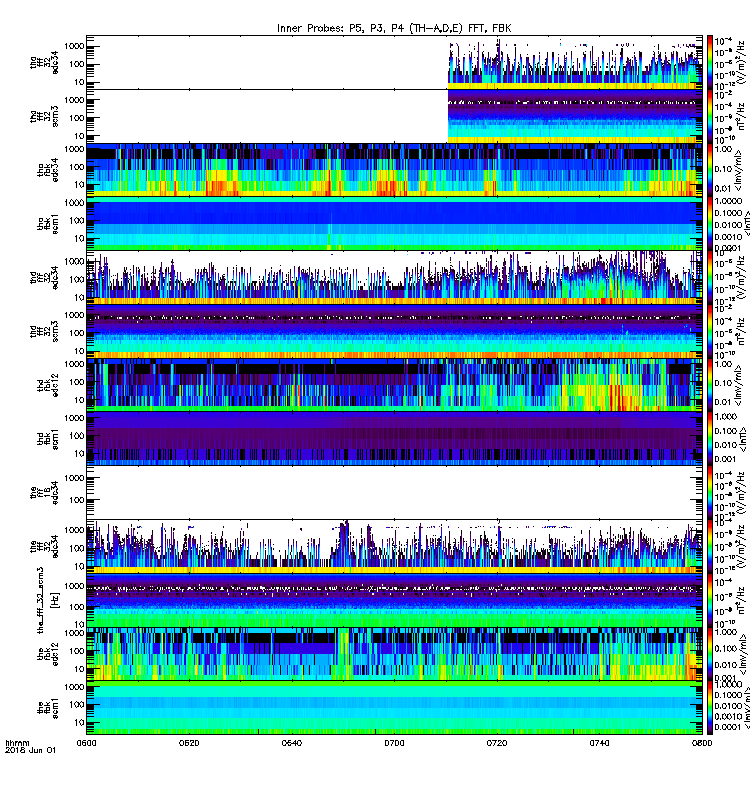This screenshot has height=800, width=750.
Task: Click the 1000 tick label of tha fbk scm1
Action: pos(74,203)
